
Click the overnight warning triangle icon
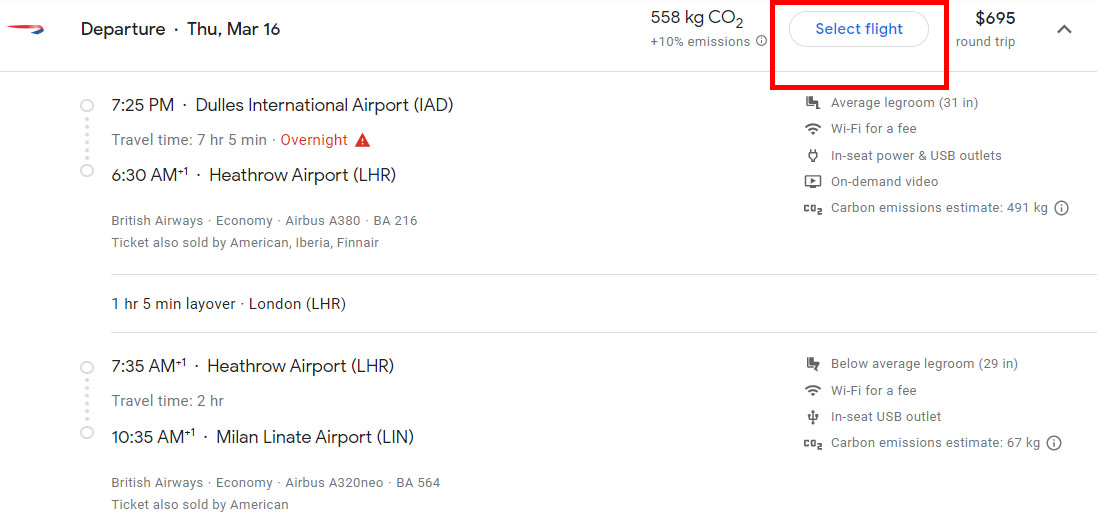[x=362, y=140]
